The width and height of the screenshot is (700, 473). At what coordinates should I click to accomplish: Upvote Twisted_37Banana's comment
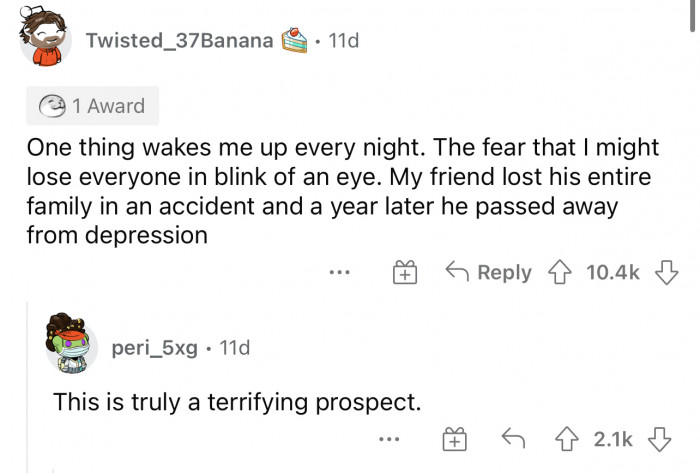point(559,272)
